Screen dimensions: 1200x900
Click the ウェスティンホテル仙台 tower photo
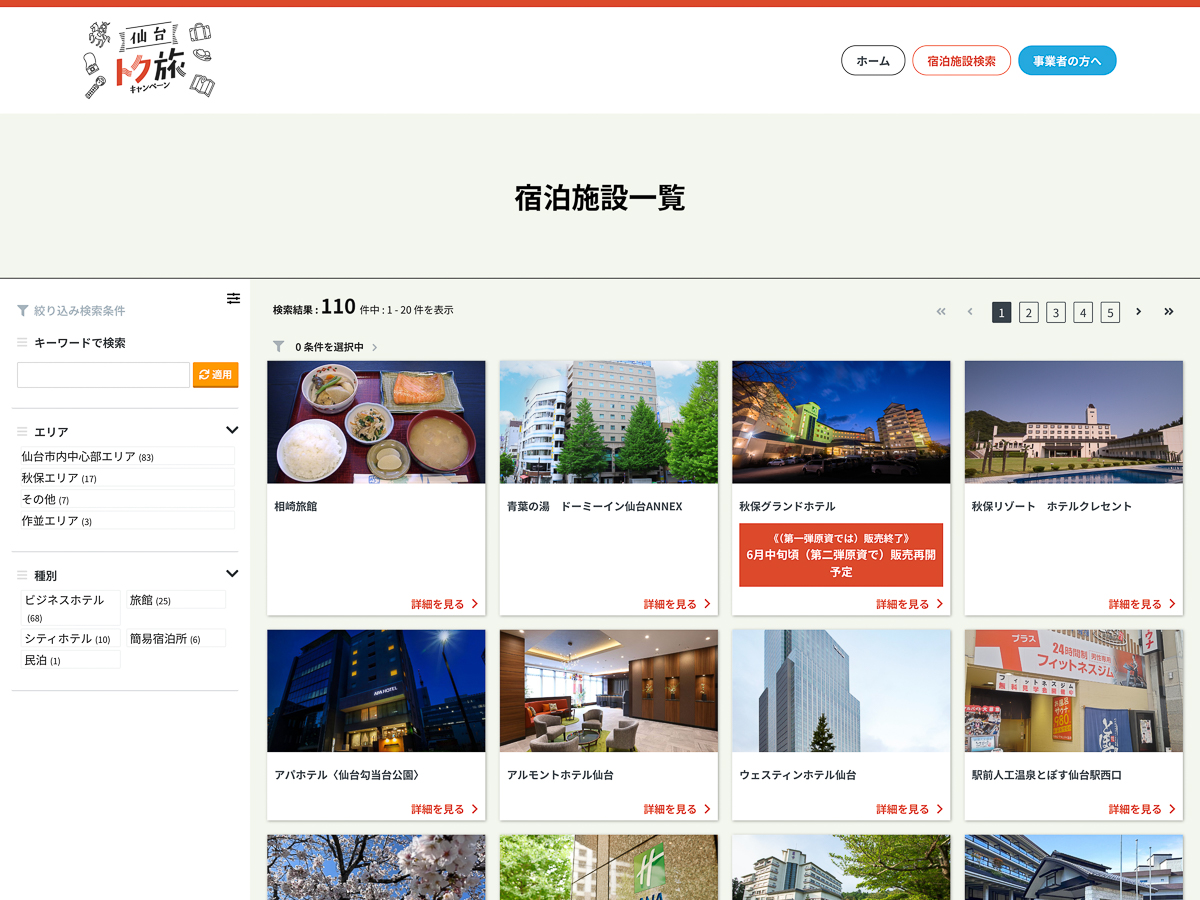(x=841, y=691)
